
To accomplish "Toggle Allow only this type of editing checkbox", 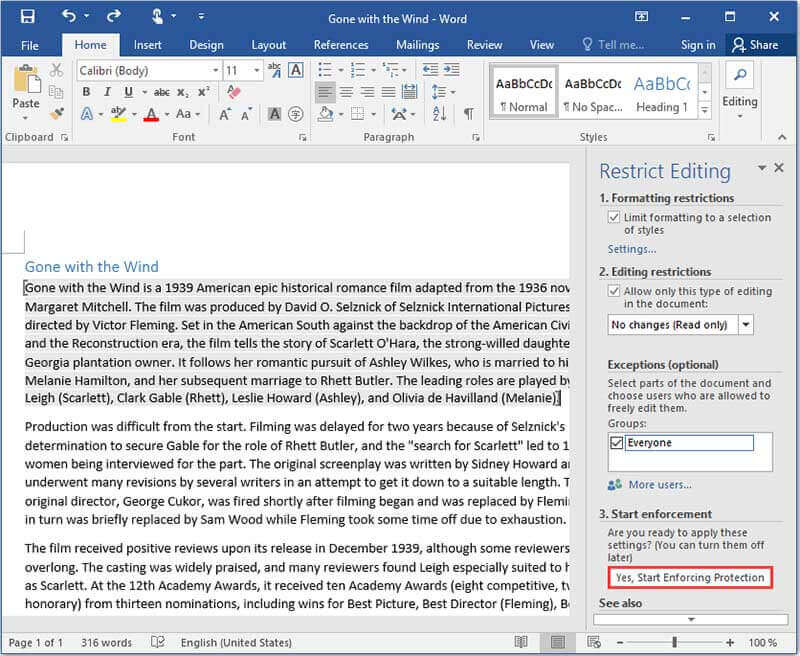I will pos(614,291).
